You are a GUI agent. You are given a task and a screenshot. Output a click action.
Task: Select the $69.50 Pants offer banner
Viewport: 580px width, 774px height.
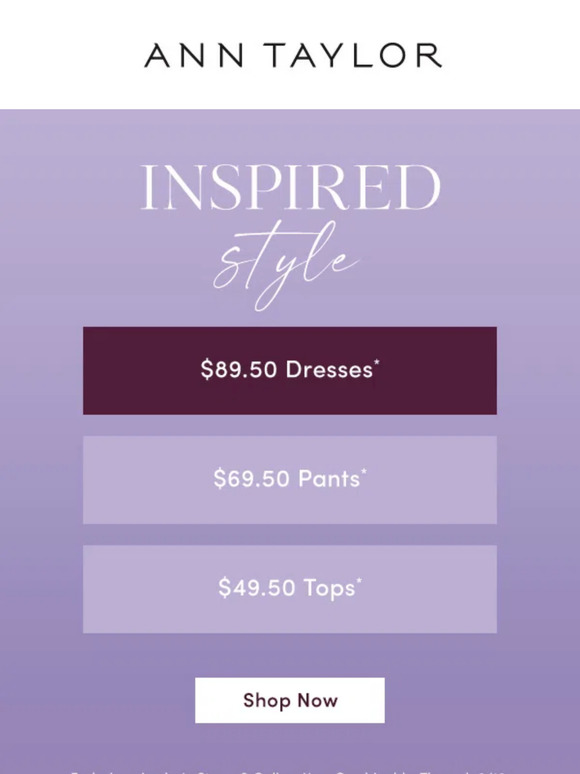(290, 480)
